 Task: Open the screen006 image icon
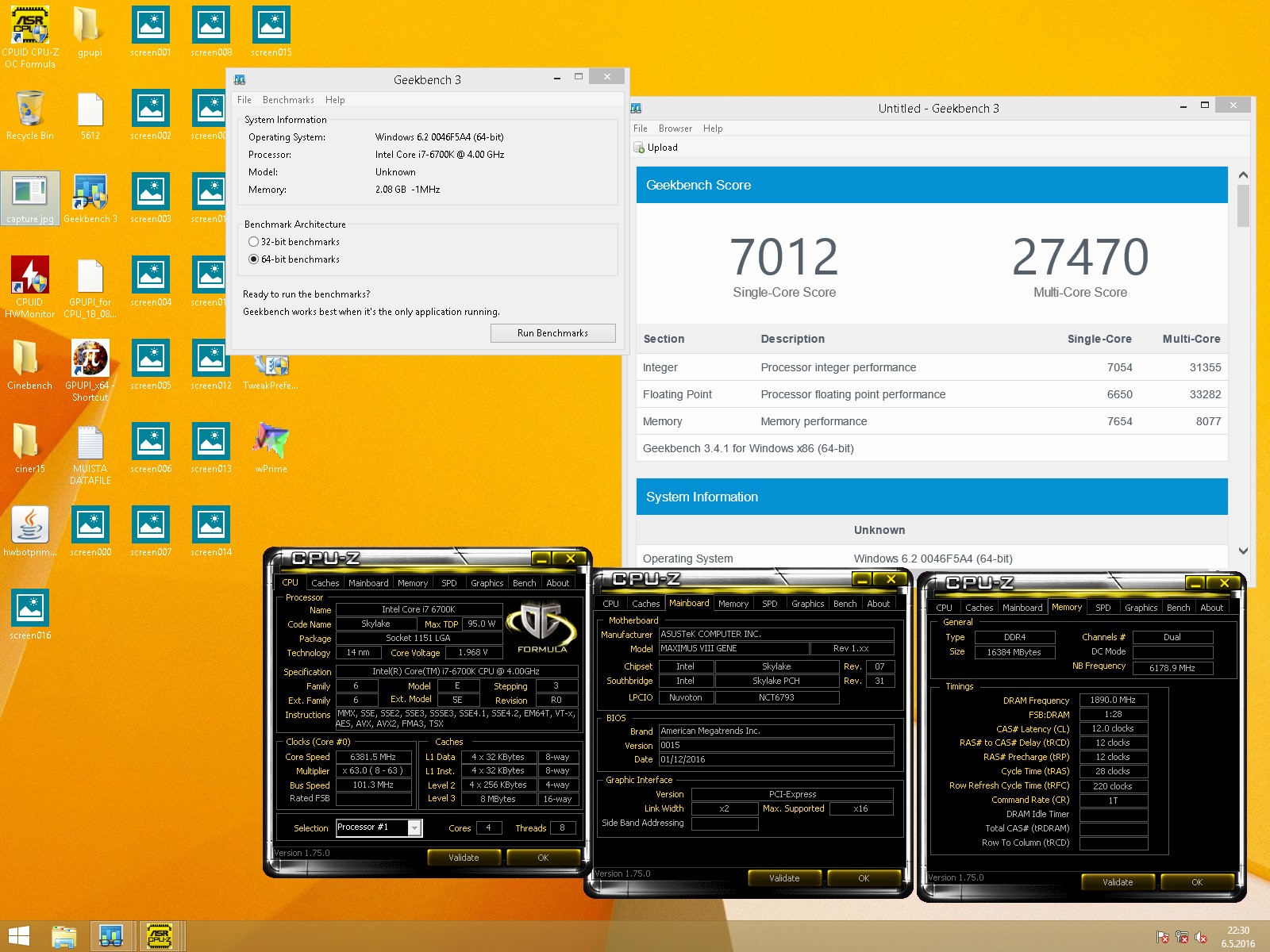coord(151,448)
